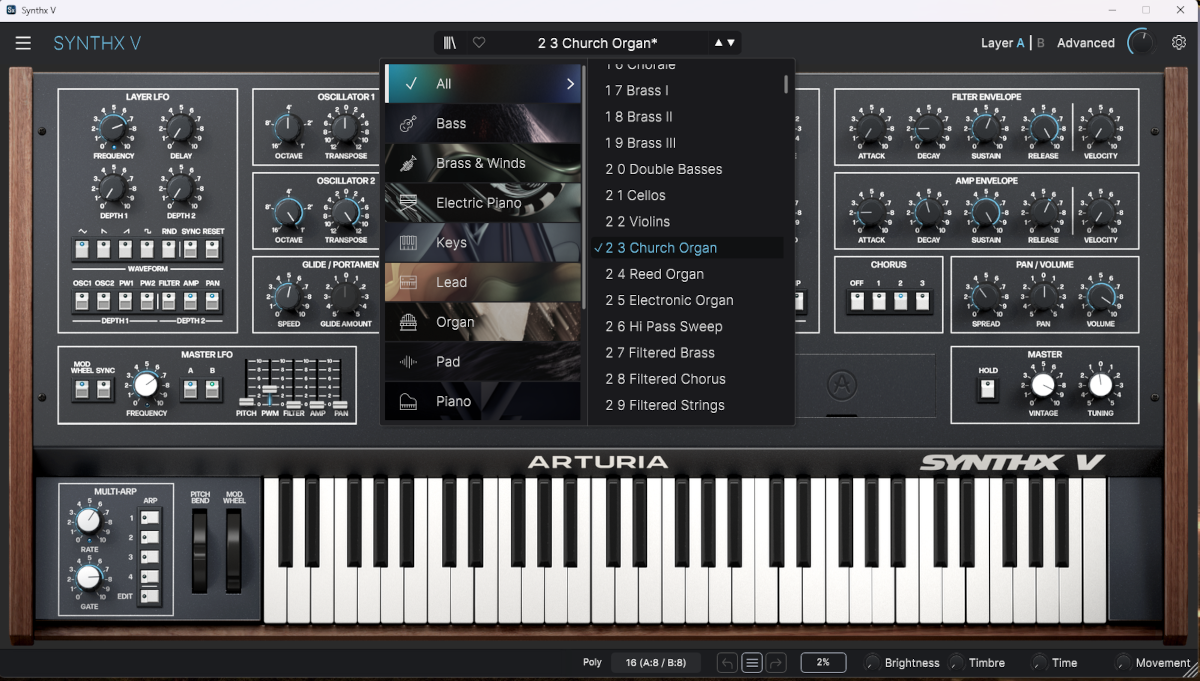The image size is (1200, 681).
Task: Click the 2% CPU meter button
Action: tap(823, 663)
